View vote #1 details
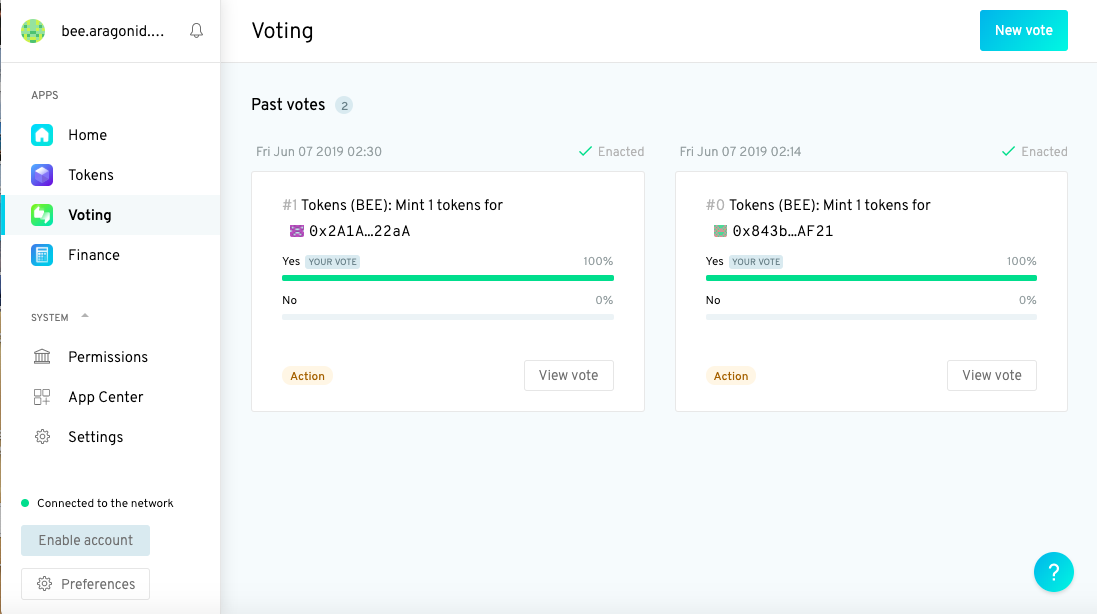This screenshot has height=614, width=1097. 569,376
